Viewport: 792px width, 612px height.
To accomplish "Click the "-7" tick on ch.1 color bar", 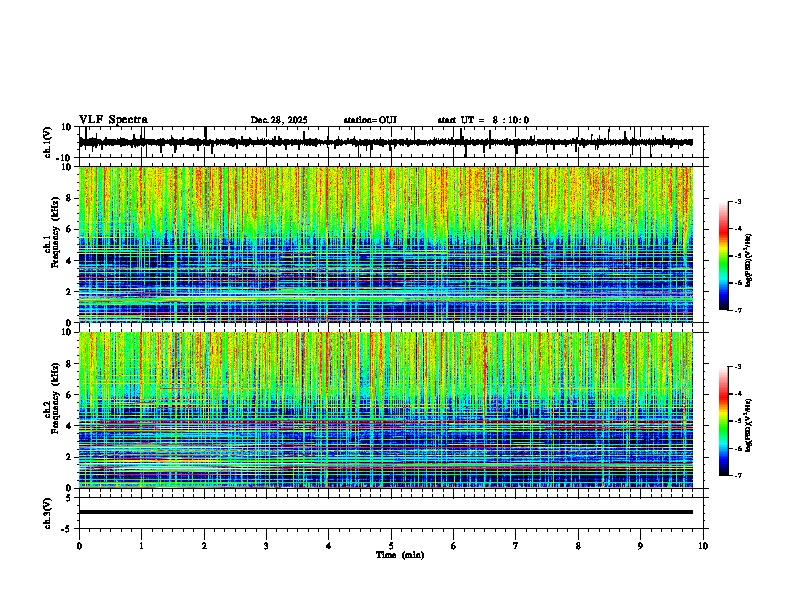I will (x=737, y=310).
